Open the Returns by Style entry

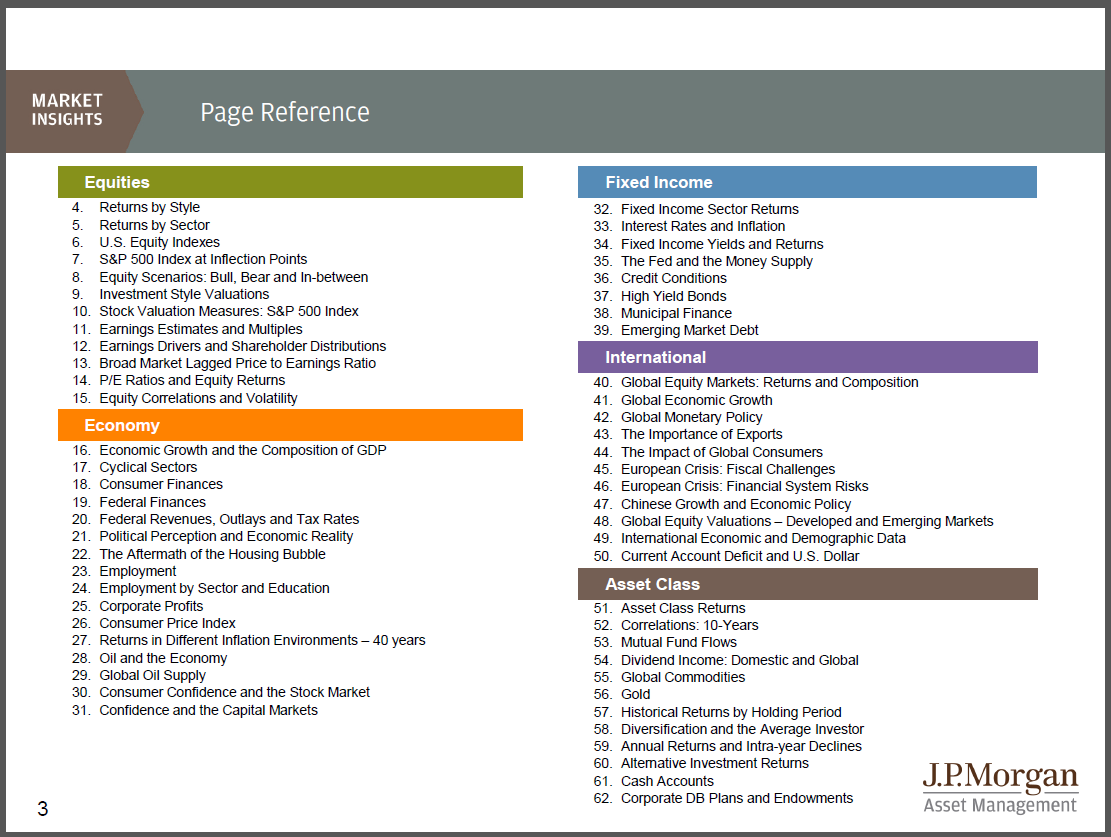[149, 207]
